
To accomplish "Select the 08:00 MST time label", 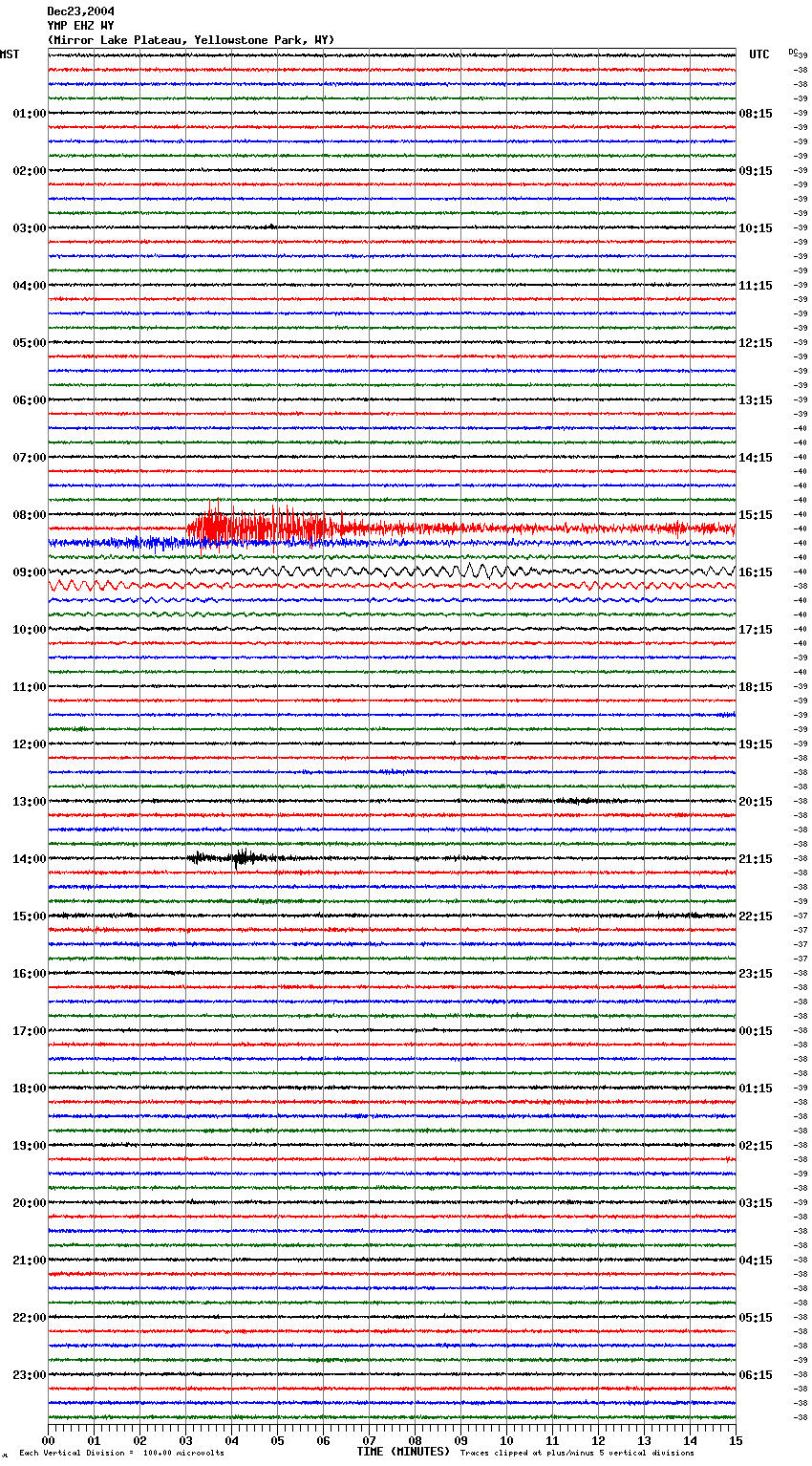I will 30,515.
